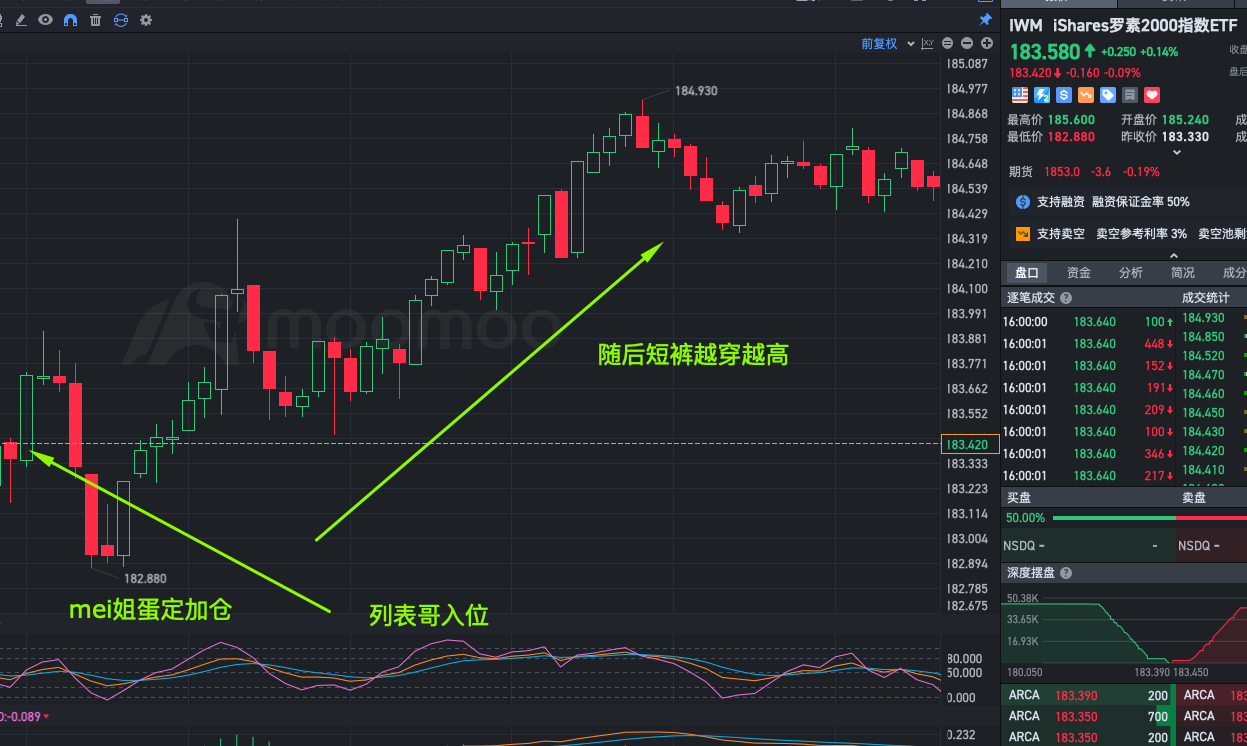Image resolution: width=1247 pixels, height=746 pixels.
Task: Switch to the 资金 tab
Action: pyautogui.click(x=1079, y=273)
